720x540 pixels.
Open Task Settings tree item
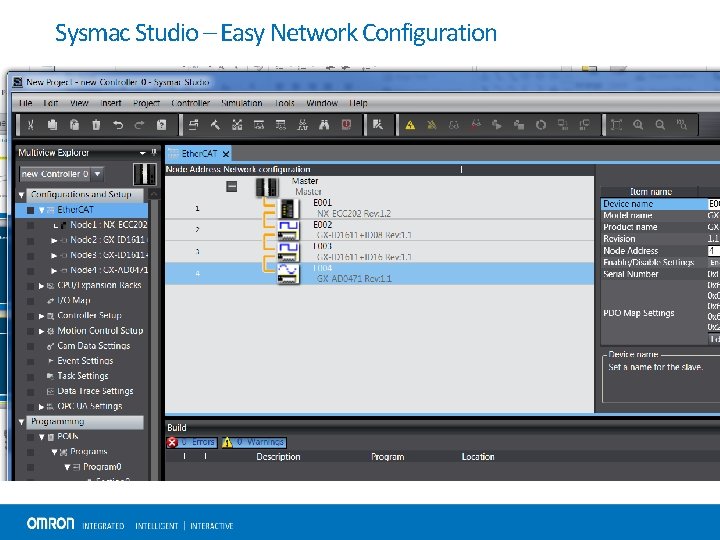[83, 376]
